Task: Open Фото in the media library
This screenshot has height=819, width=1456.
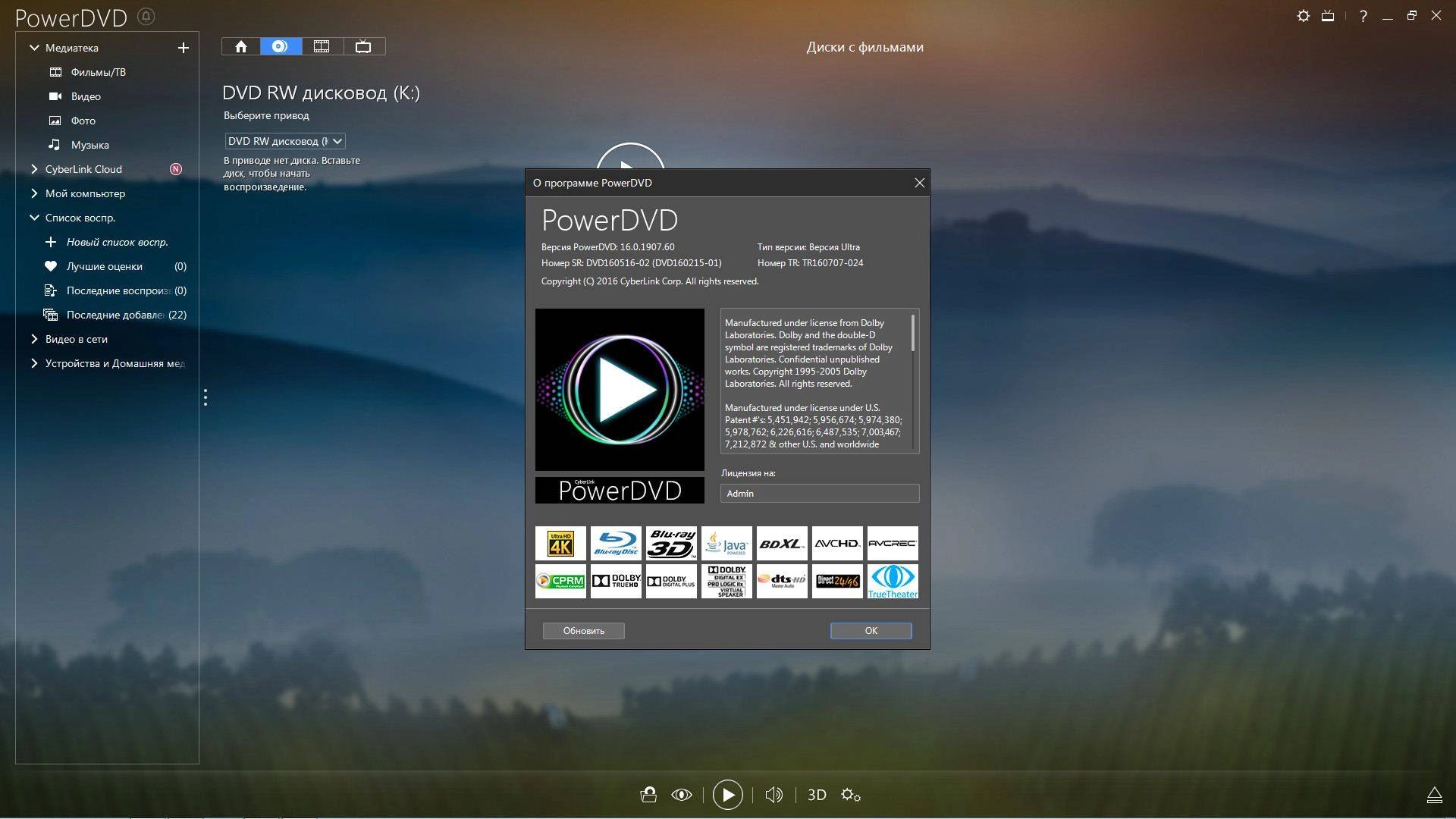Action: tap(83, 121)
